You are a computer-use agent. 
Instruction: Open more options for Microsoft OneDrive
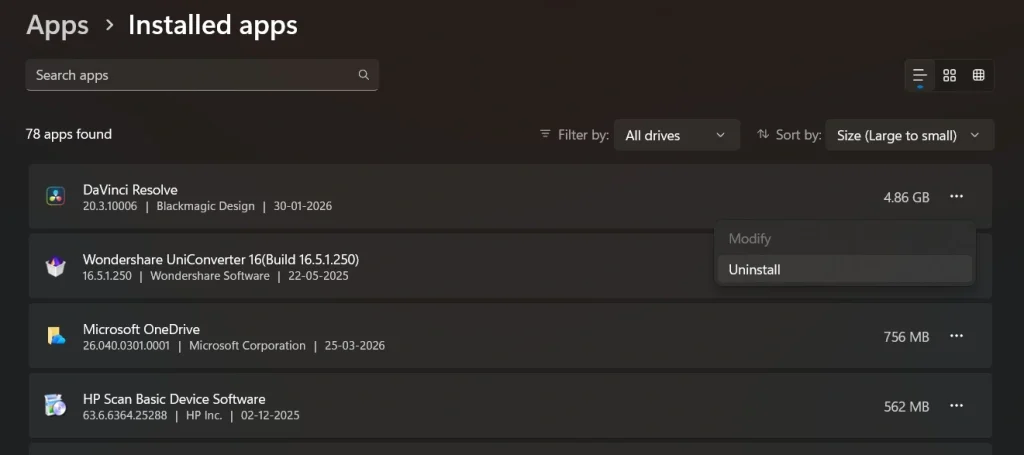(957, 336)
